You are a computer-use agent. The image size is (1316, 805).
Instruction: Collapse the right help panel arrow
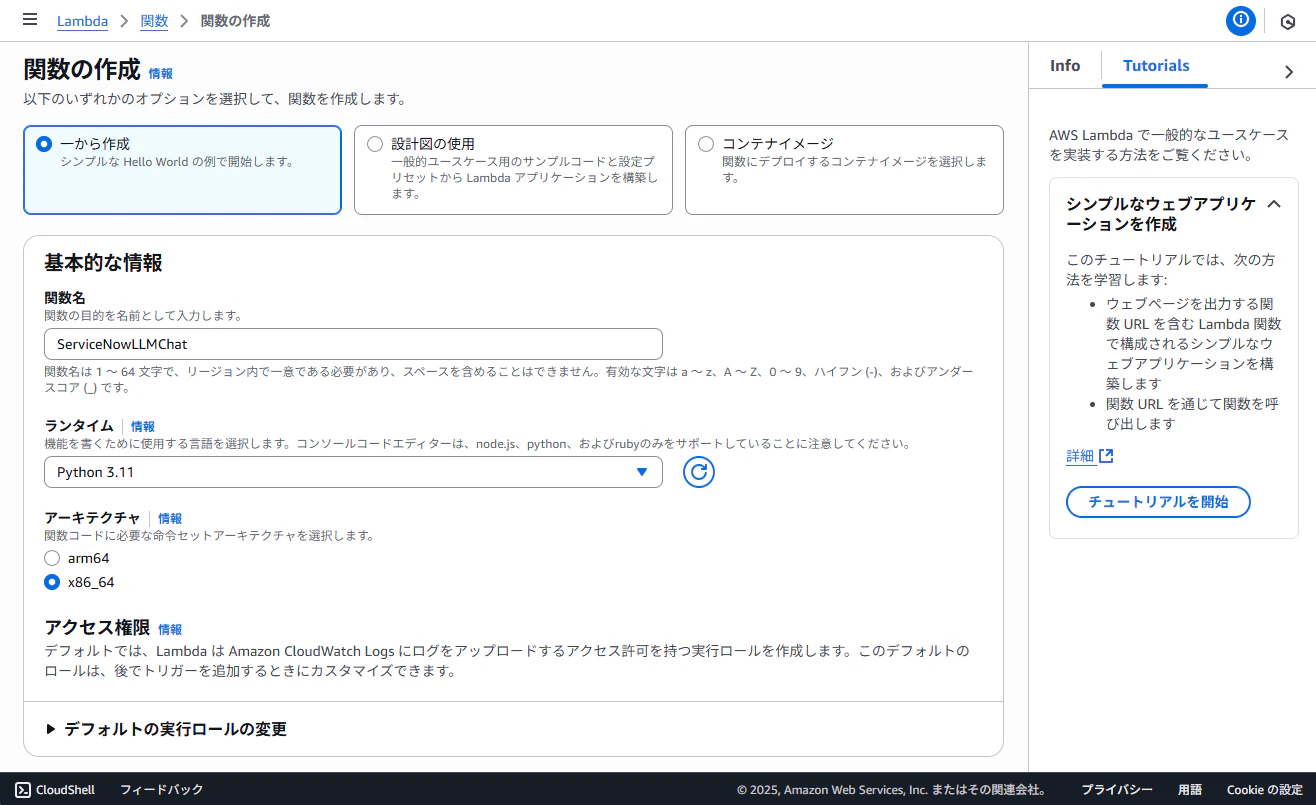[x=1288, y=71]
